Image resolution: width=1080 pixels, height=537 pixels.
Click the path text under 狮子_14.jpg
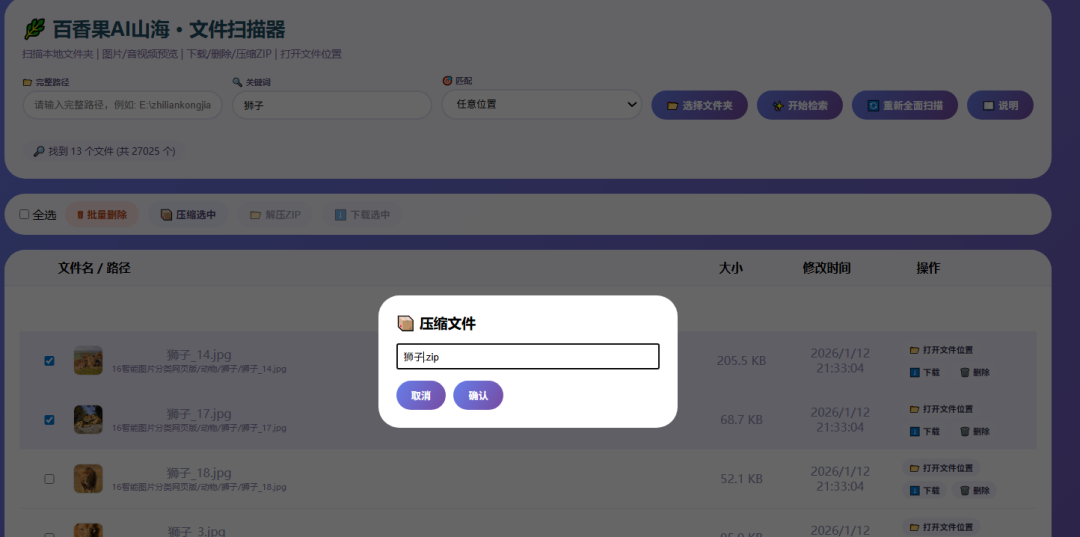199,369
